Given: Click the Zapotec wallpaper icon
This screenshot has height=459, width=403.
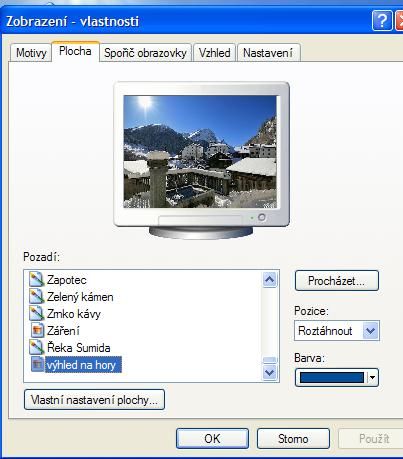Looking at the screenshot, I should (x=36, y=280).
